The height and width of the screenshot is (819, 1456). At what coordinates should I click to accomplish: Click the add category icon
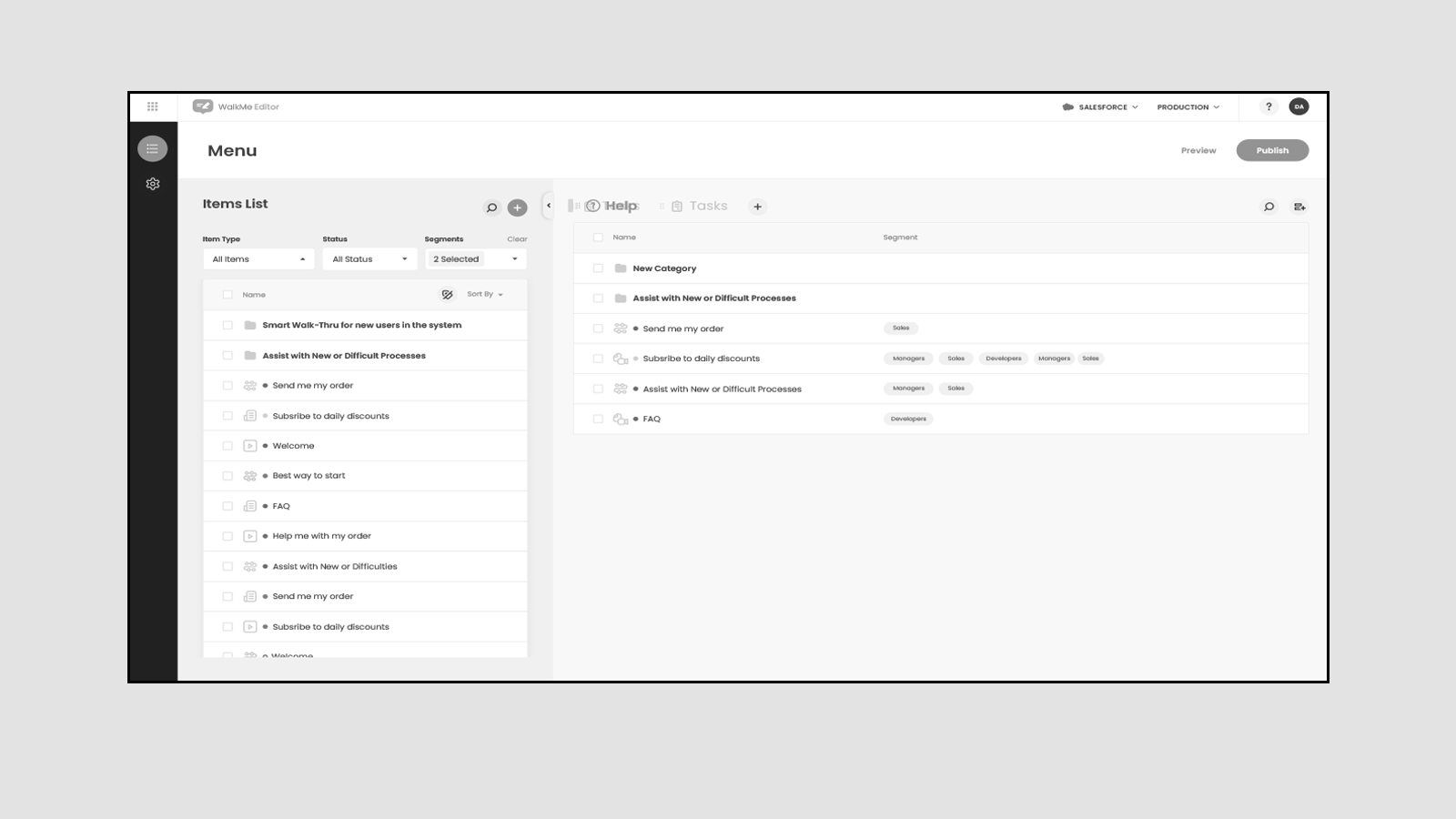pos(1299,207)
